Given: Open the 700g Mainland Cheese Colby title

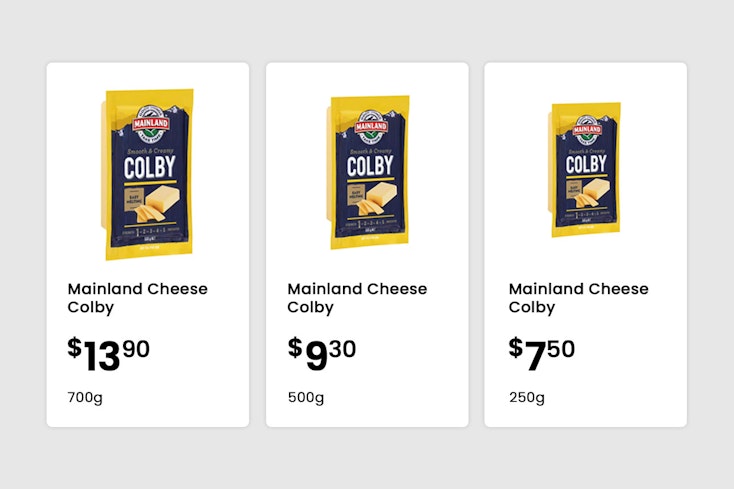Looking at the screenshot, I should pos(137,297).
